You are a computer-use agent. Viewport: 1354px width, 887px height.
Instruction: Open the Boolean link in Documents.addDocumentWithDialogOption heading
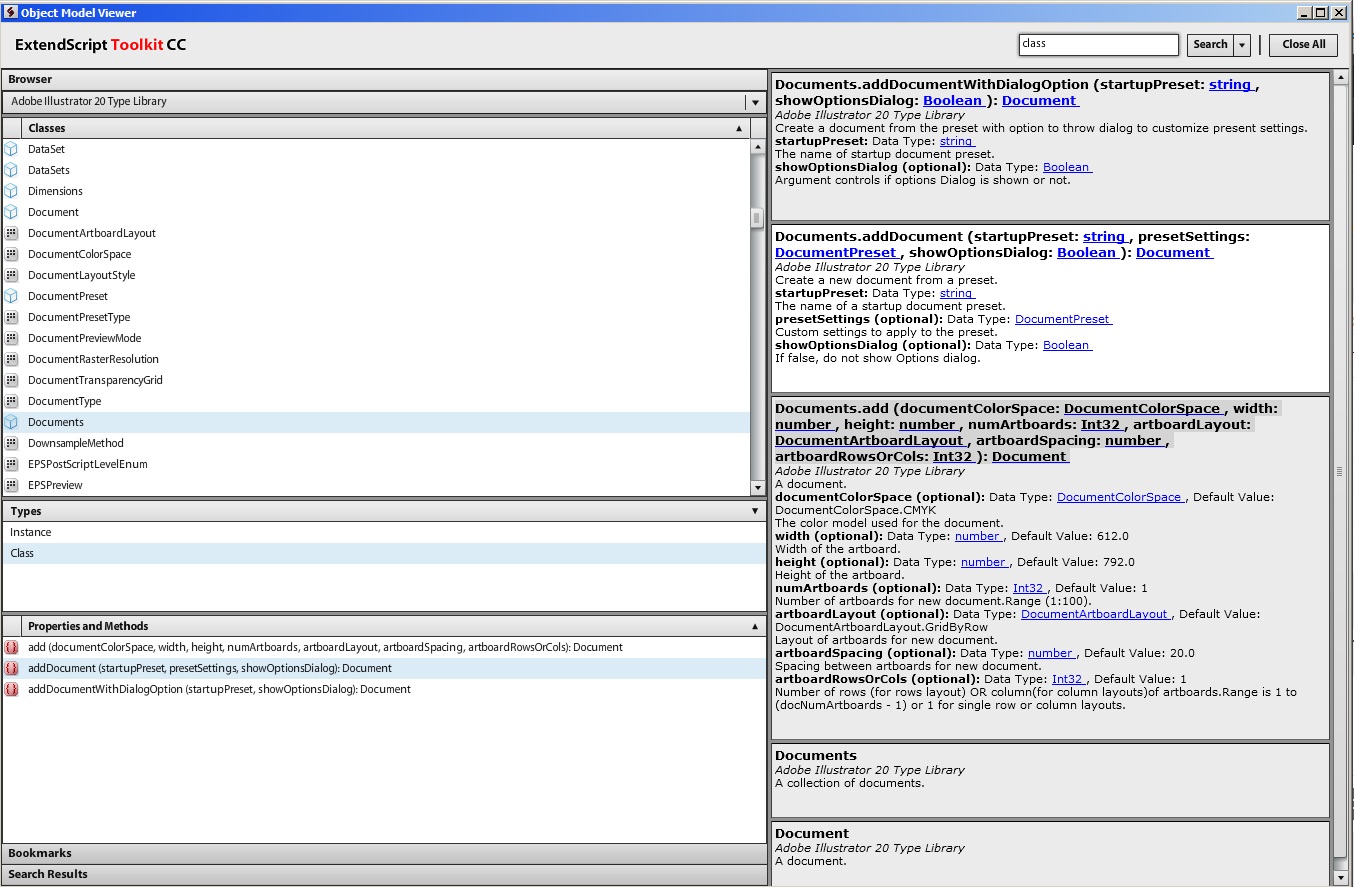pyautogui.click(x=954, y=101)
